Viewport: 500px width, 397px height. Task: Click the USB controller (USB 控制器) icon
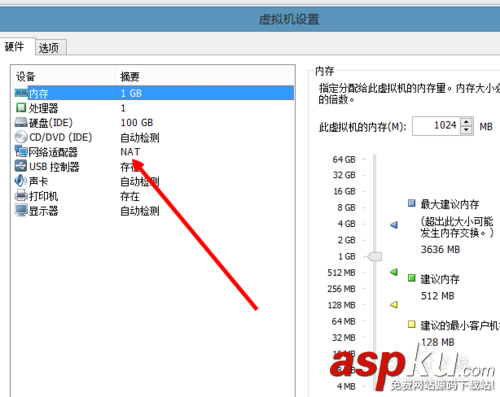(21, 166)
